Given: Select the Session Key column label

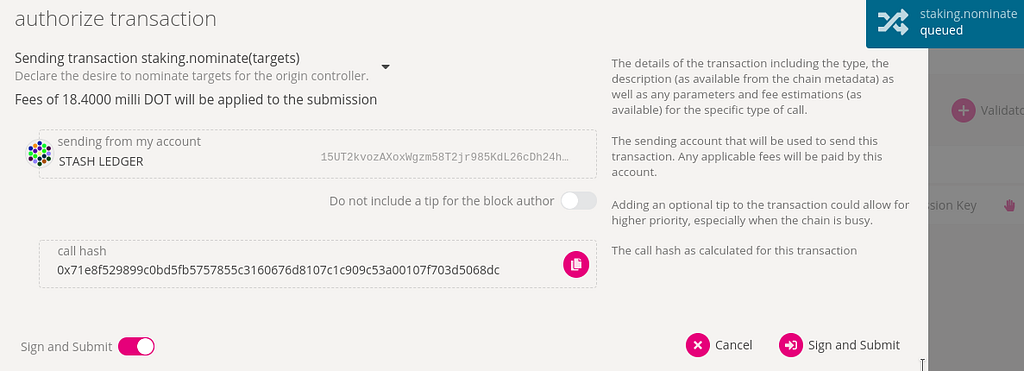Looking at the screenshot, I should point(952,206).
